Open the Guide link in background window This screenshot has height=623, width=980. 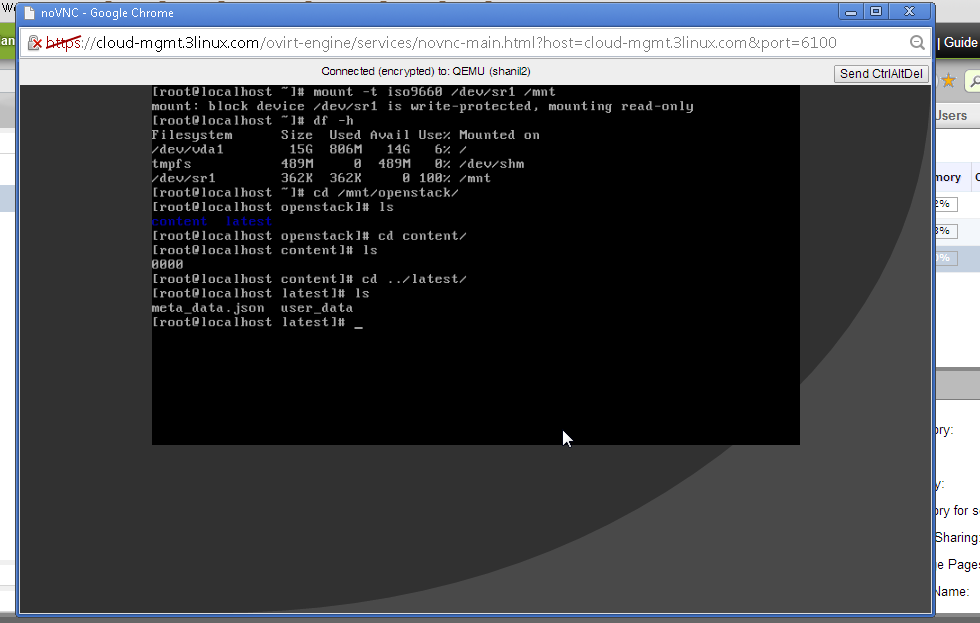pos(960,43)
